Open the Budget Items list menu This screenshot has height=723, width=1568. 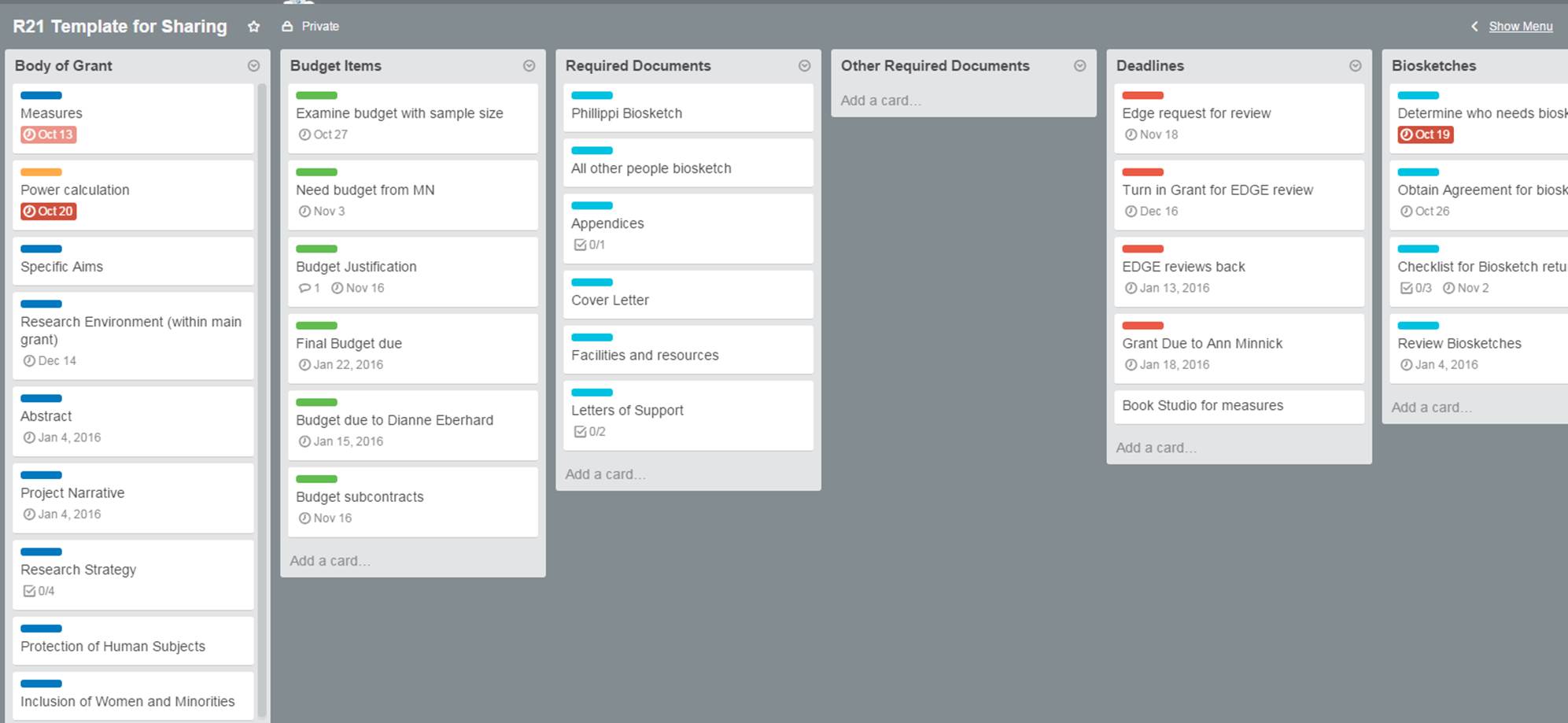(x=529, y=66)
